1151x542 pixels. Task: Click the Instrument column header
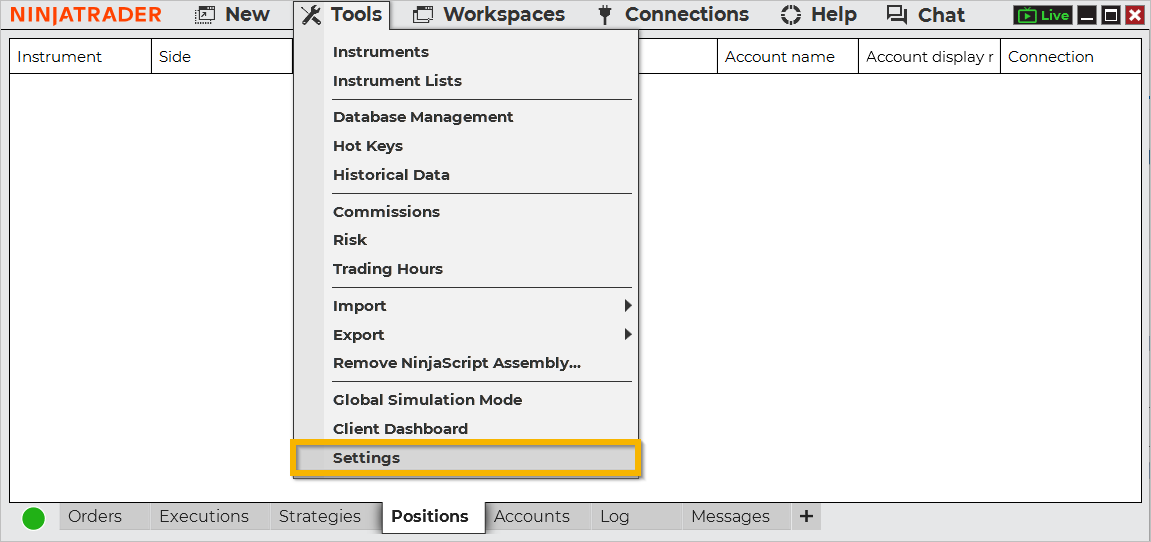tap(80, 57)
